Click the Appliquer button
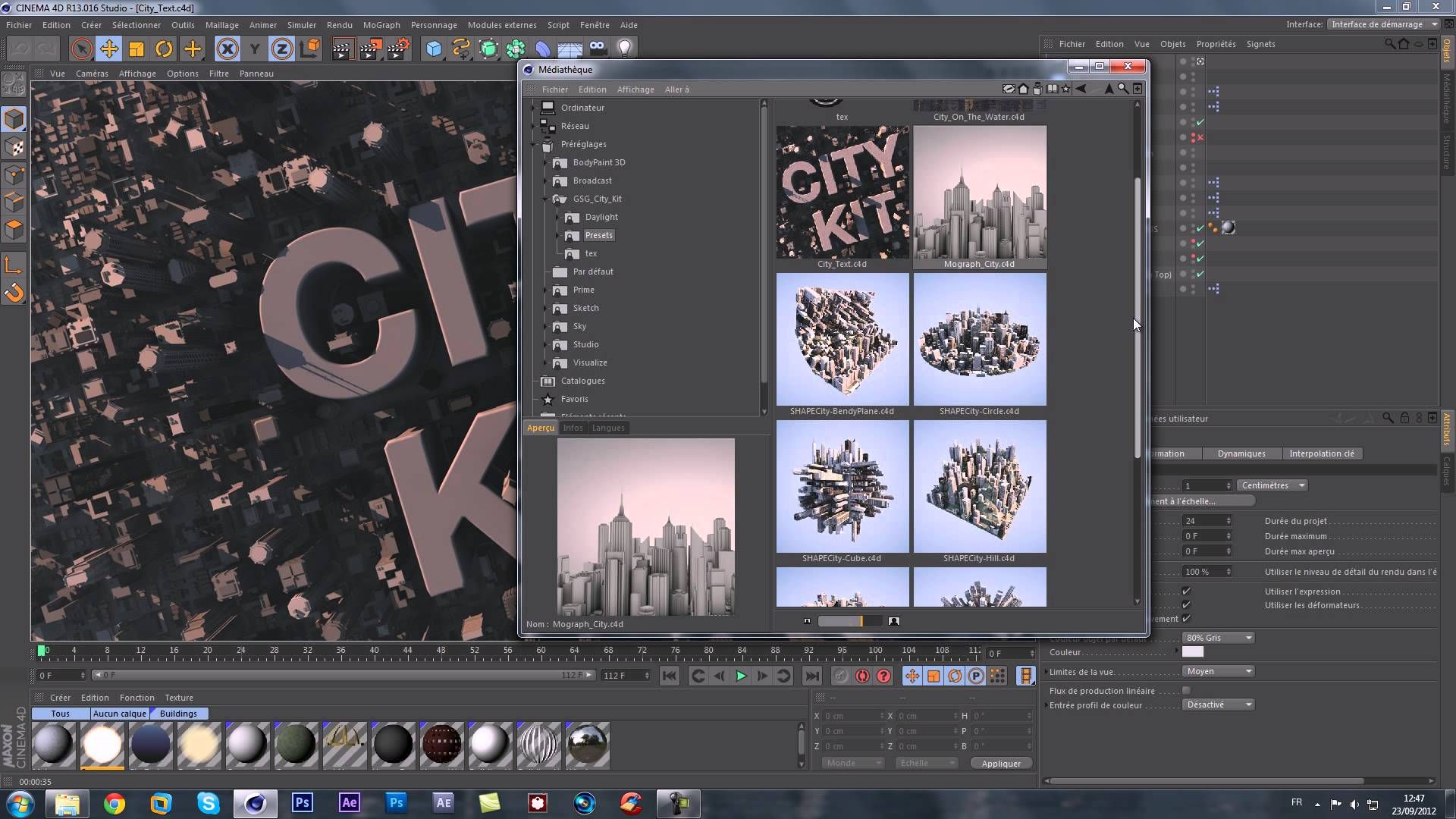 [1000, 764]
